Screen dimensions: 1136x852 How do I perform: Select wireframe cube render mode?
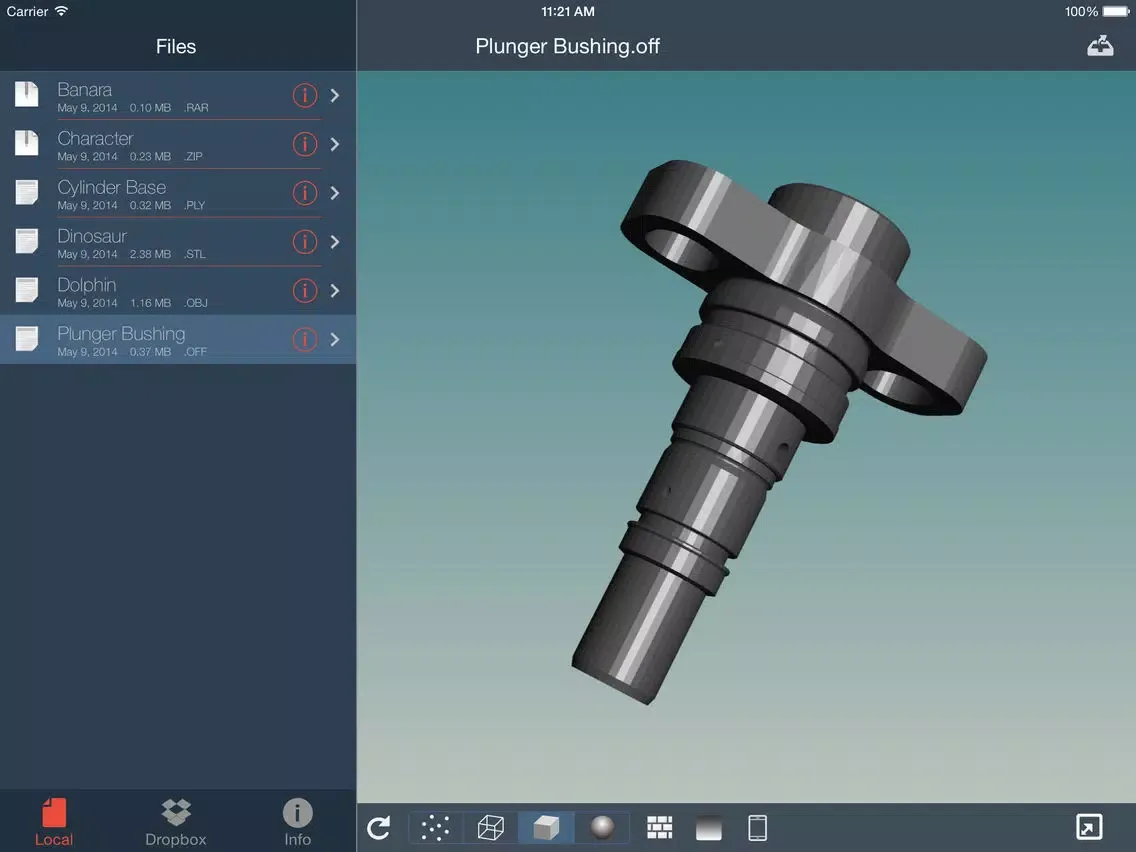[490, 827]
